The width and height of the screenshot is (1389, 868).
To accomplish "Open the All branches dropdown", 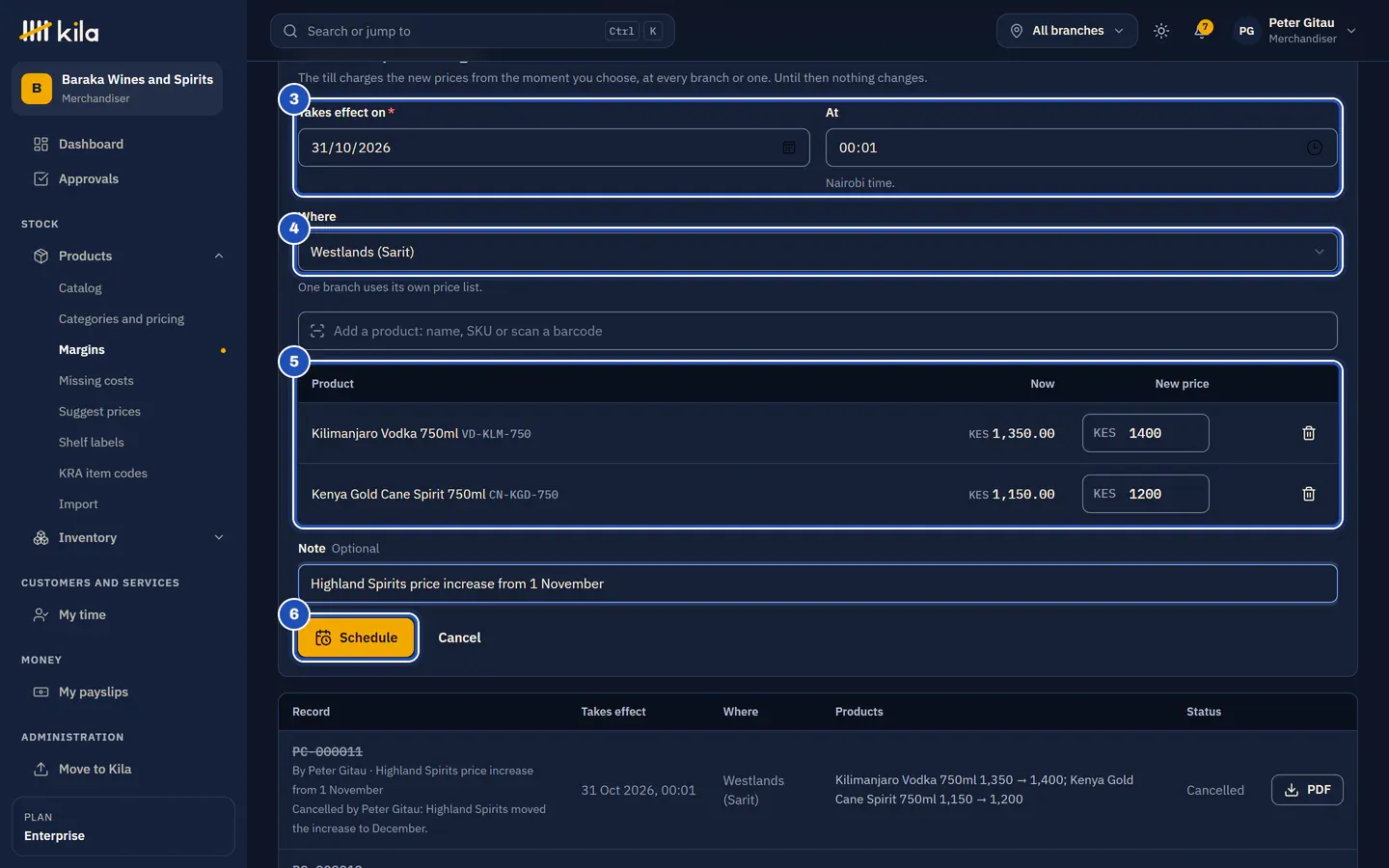I will [1067, 31].
